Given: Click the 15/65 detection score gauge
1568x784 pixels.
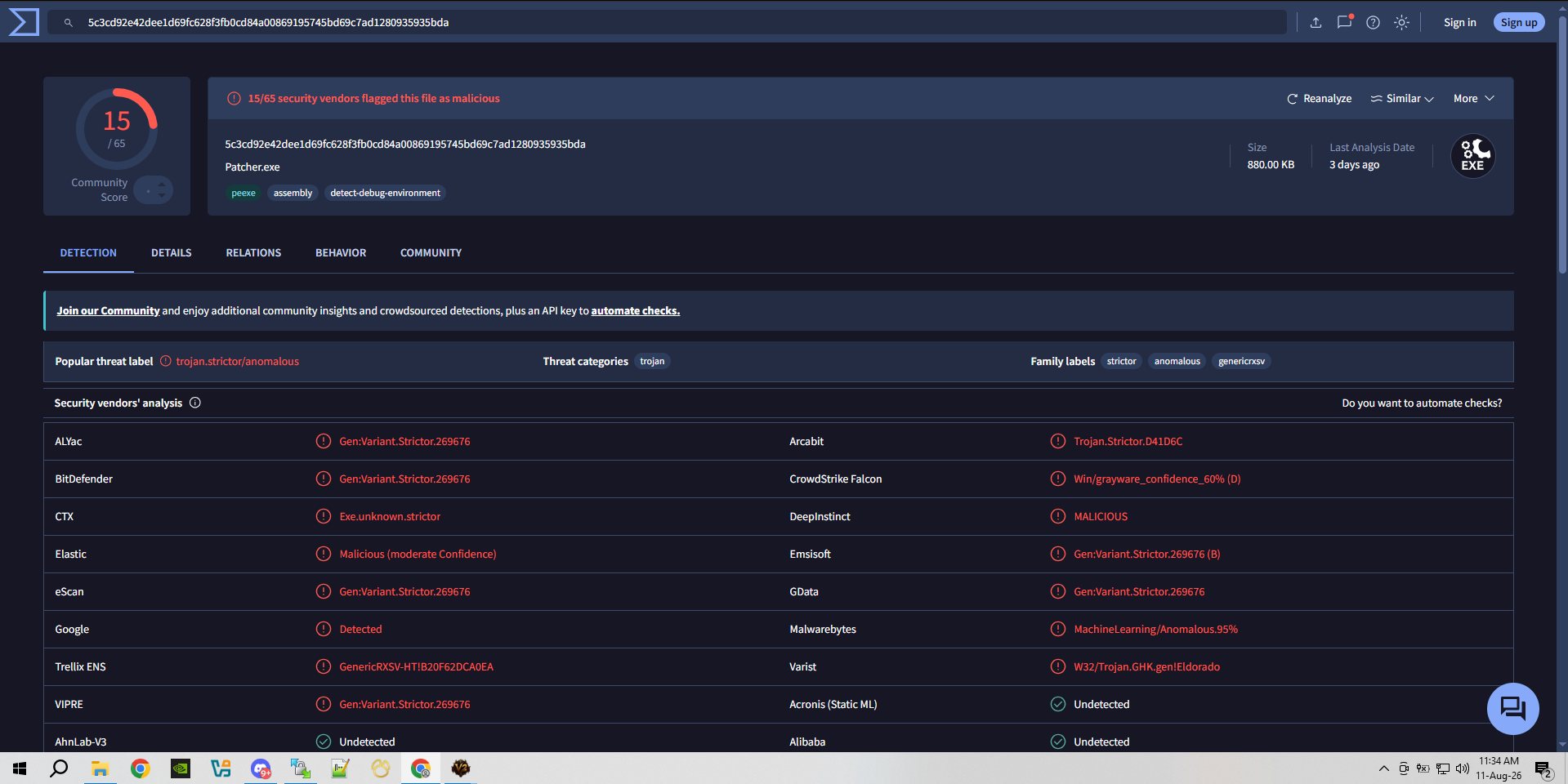Looking at the screenshot, I should tap(117, 129).
